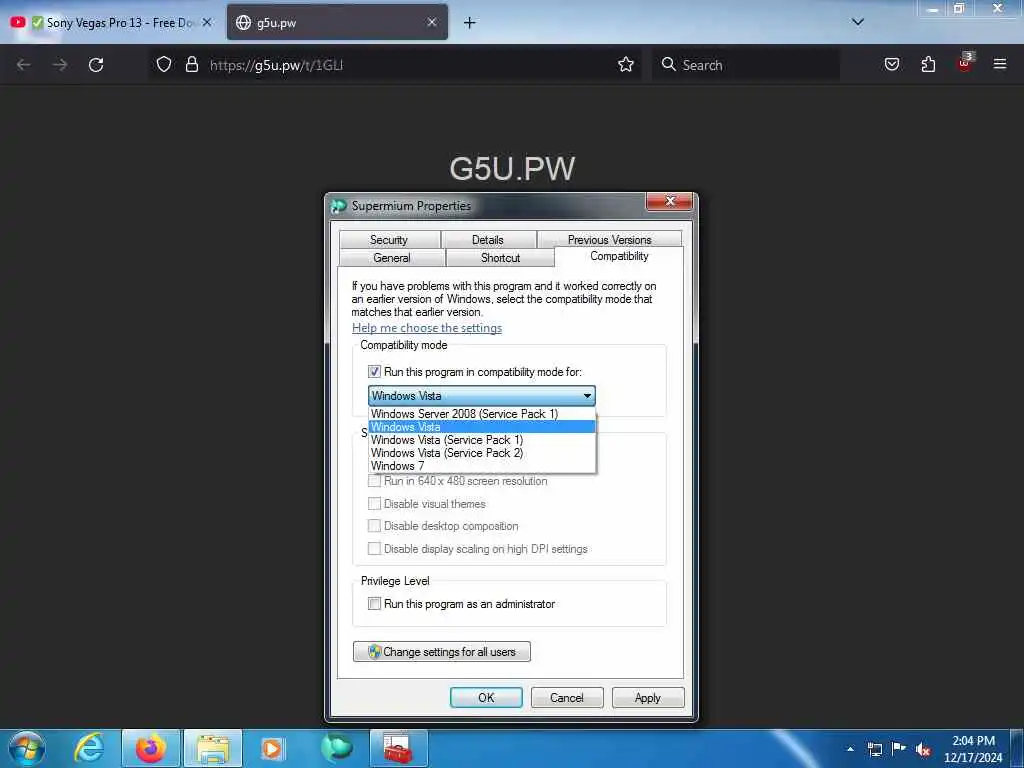Close Supermium Properties dialog
This screenshot has width=1024, height=768.
coord(669,201)
